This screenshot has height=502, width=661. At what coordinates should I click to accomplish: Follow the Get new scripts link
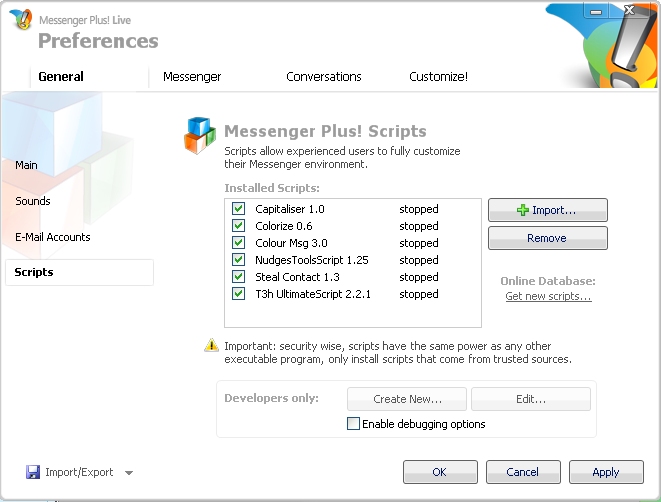(x=548, y=297)
